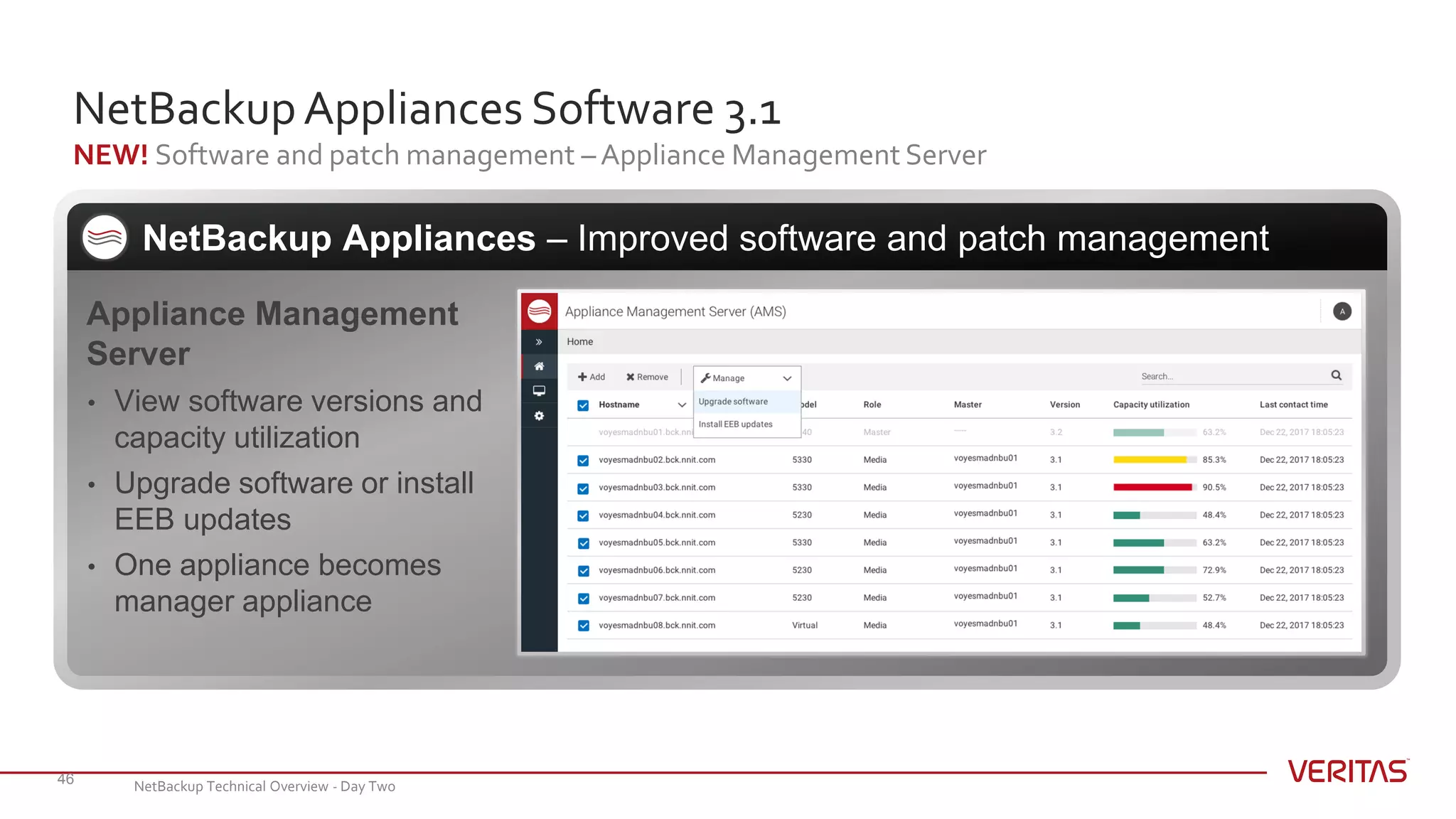Sort by Last contact time header

pyautogui.click(x=1293, y=405)
